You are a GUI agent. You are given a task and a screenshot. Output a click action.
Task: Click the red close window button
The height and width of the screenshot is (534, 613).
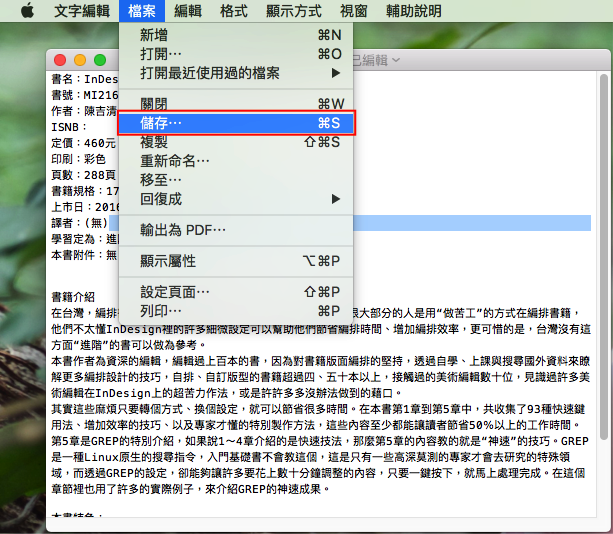[60, 60]
